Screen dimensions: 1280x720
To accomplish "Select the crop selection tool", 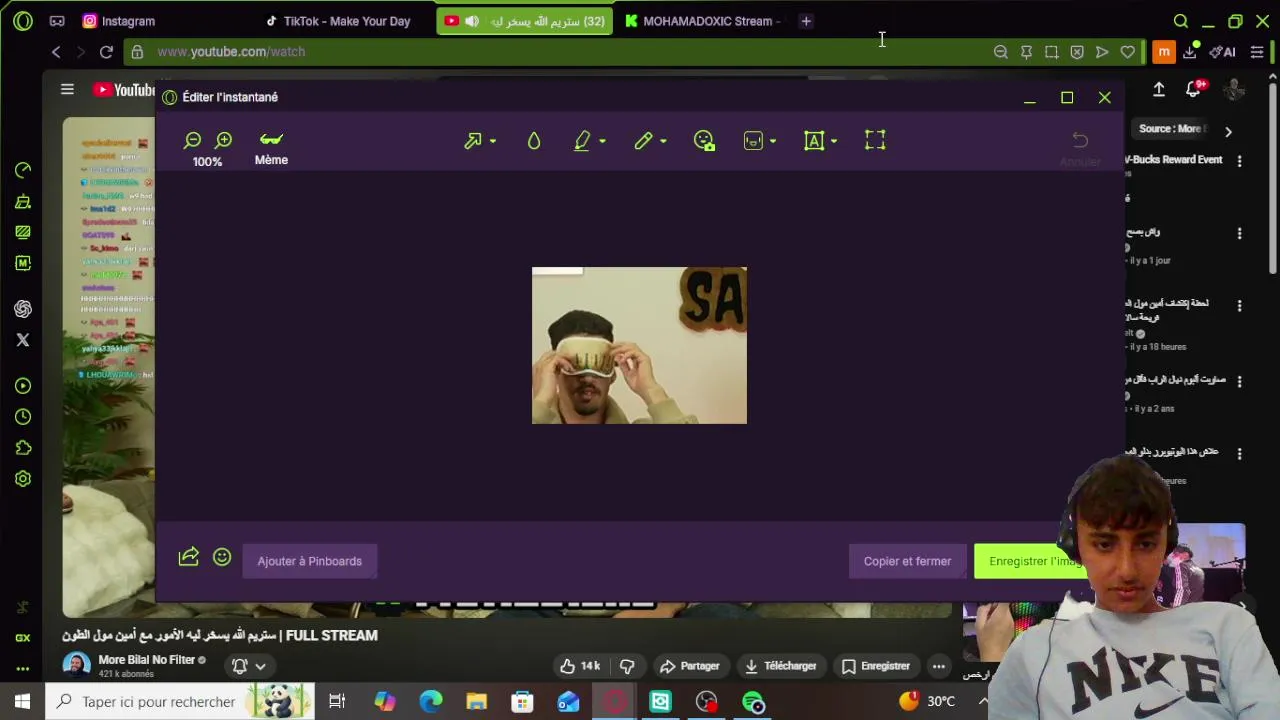I will coord(875,141).
